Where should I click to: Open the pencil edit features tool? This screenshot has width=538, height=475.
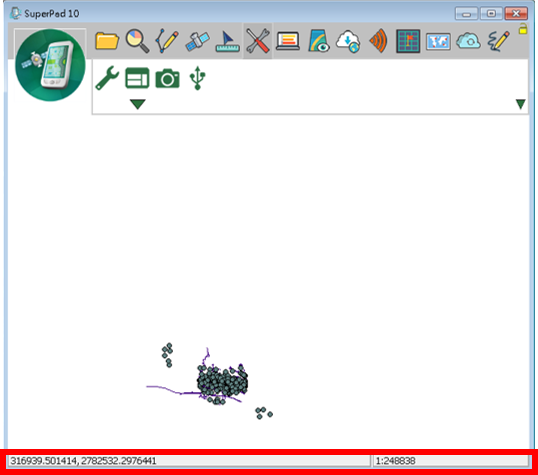[167, 41]
